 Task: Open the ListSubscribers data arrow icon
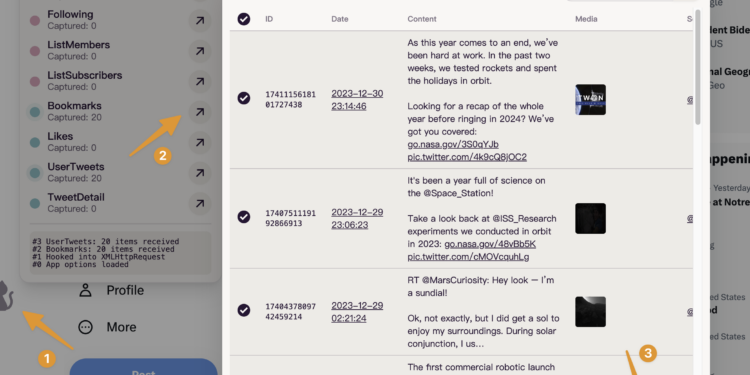[200, 81]
